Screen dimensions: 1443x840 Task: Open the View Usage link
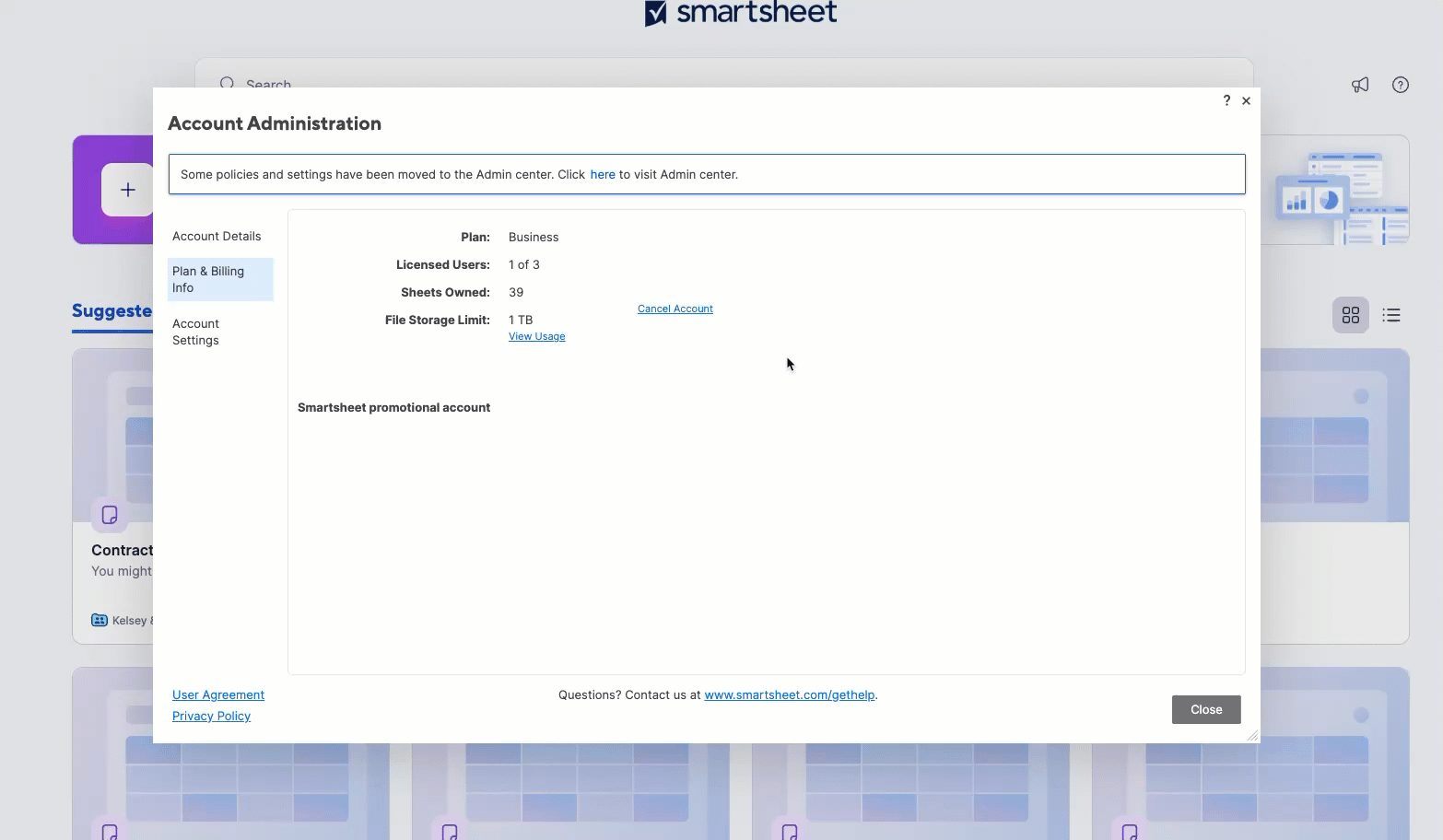pyautogui.click(x=536, y=336)
